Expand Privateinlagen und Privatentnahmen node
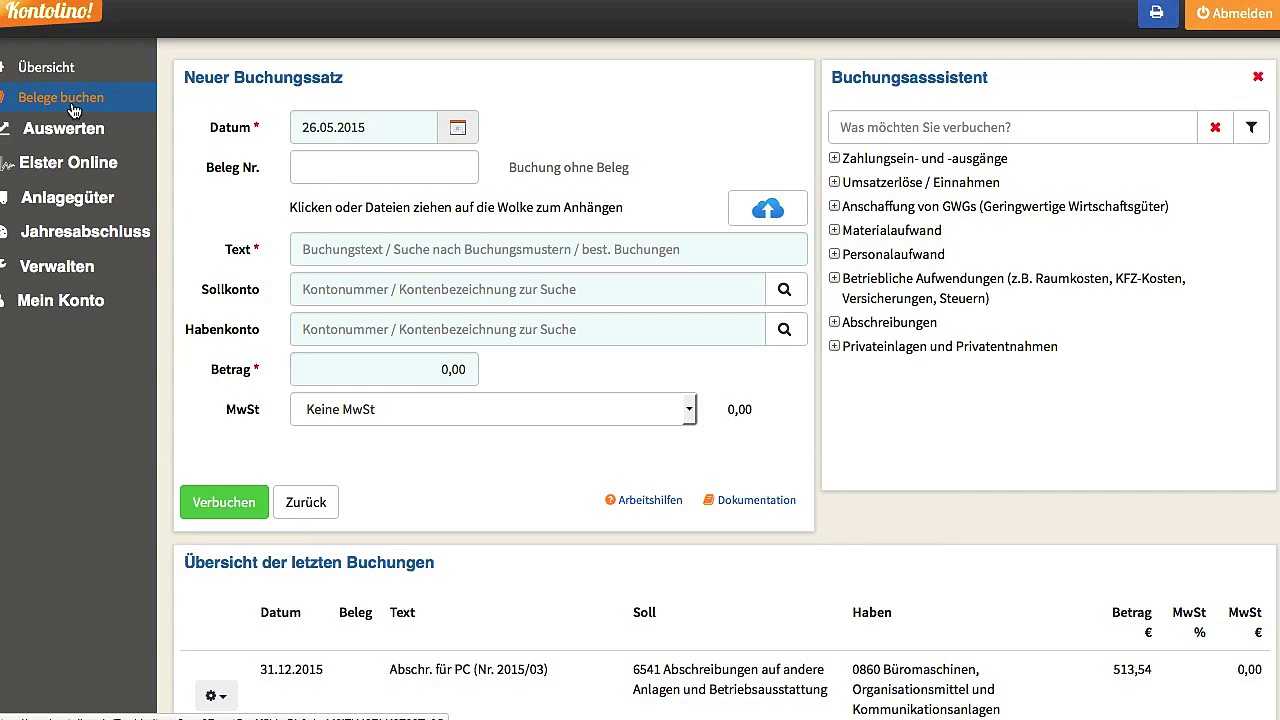Screen dimensions: 1280x720 pyautogui.click(x=834, y=346)
